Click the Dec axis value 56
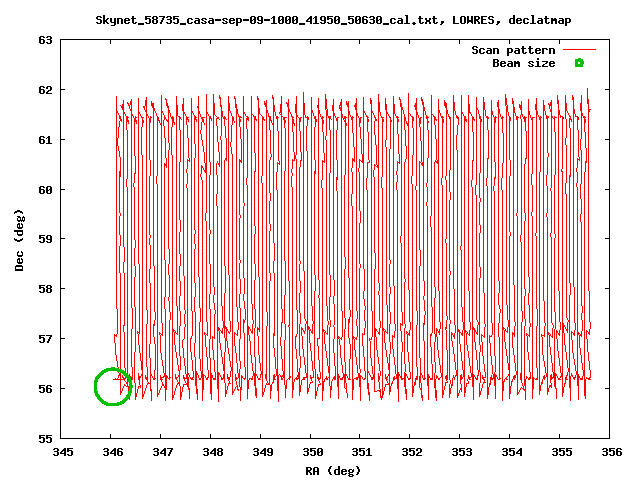The width and height of the screenshot is (640, 480). (45, 389)
